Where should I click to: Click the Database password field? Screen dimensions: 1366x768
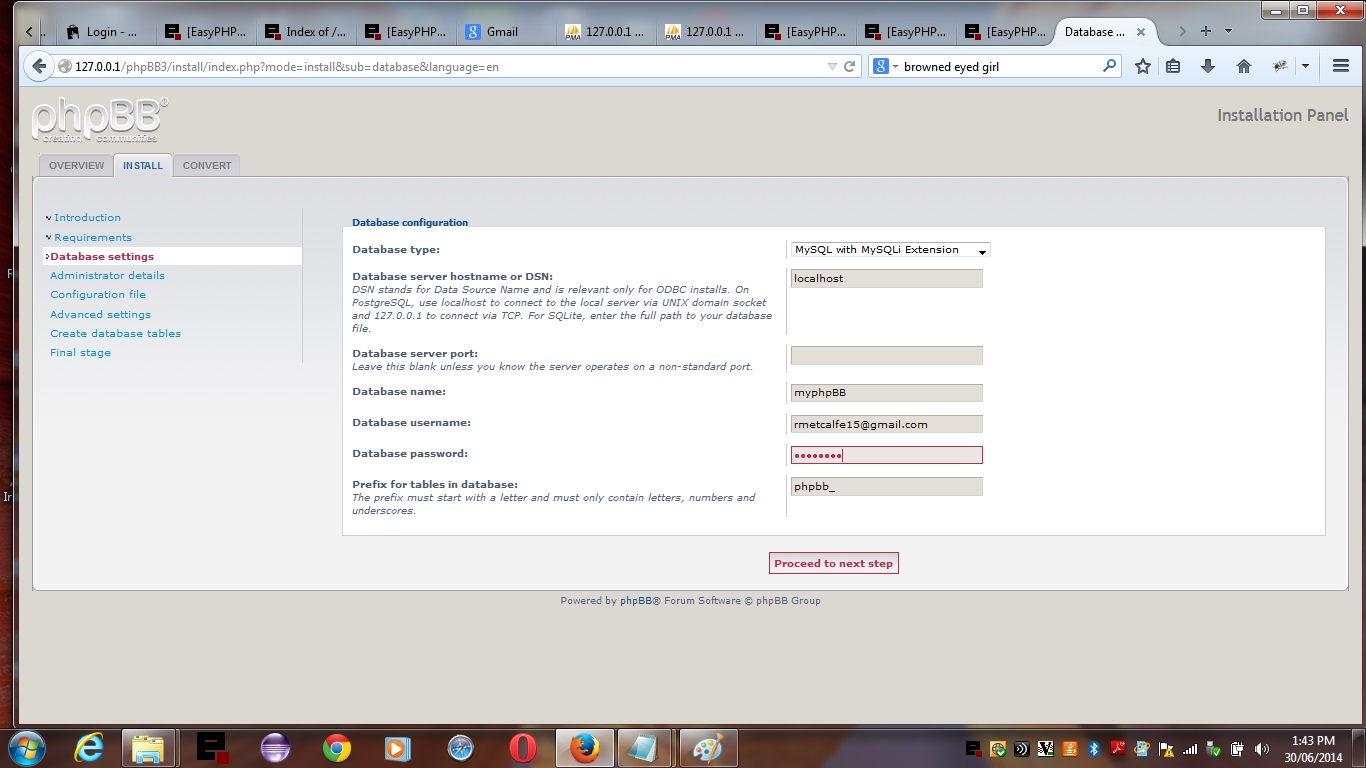(x=886, y=455)
